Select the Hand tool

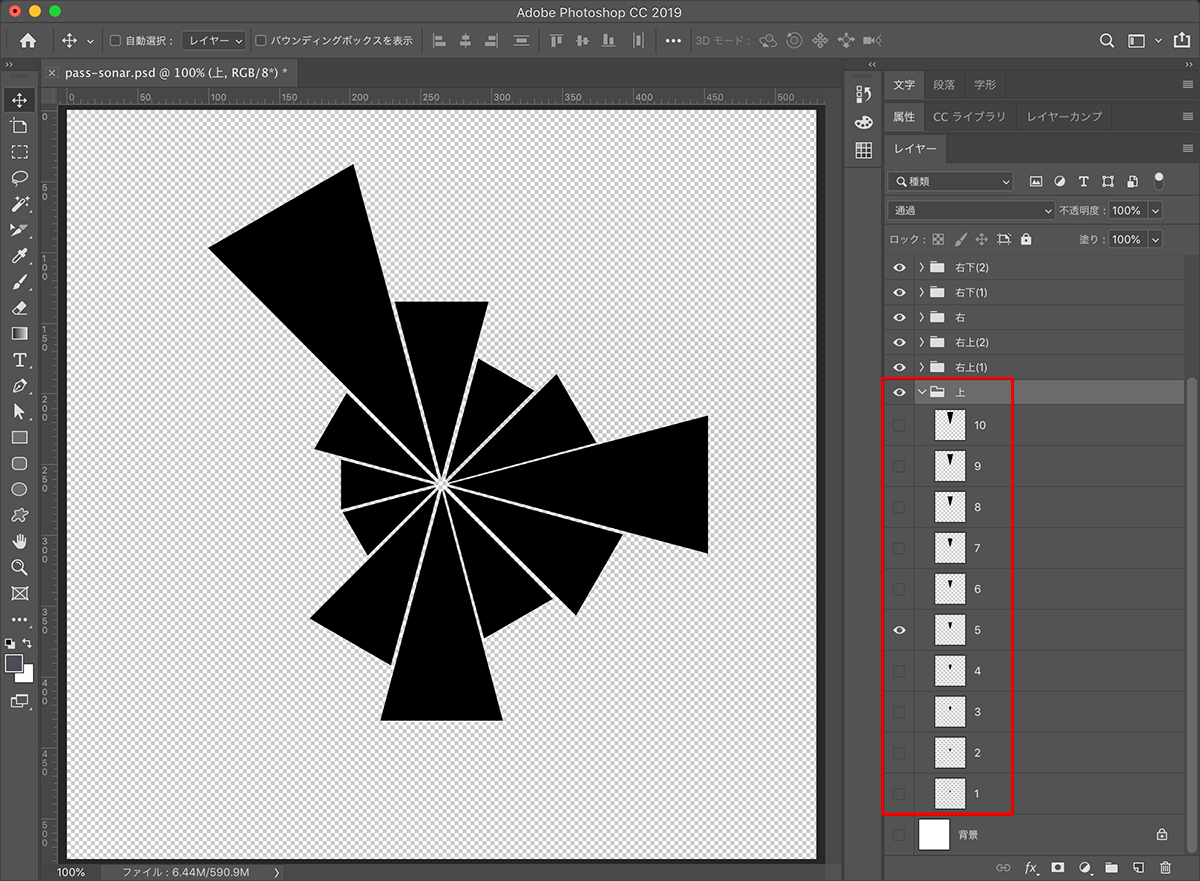19,541
